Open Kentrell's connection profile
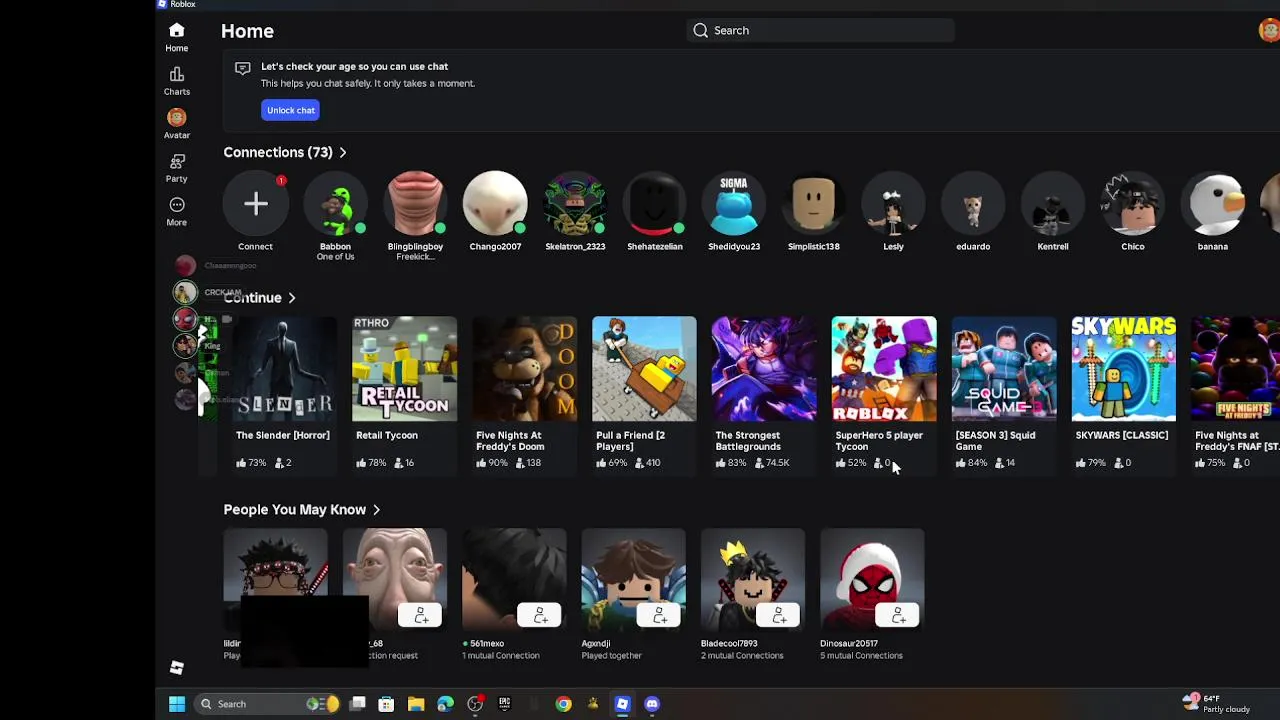The width and height of the screenshot is (1280, 720). [1053, 204]
